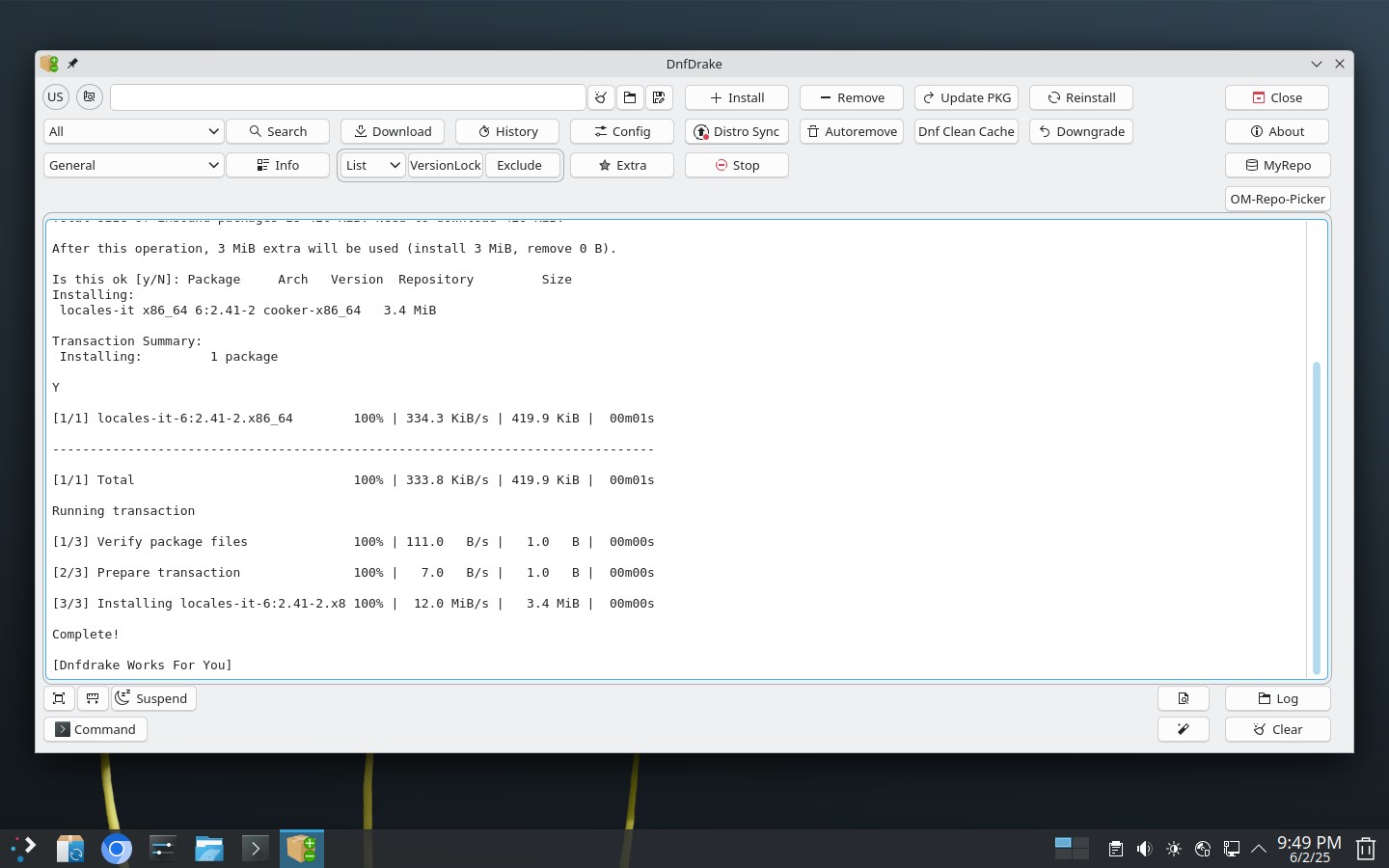Click the Distro Sync button
The height and width of the screenshot is (868, 1389).
(737, 131)
